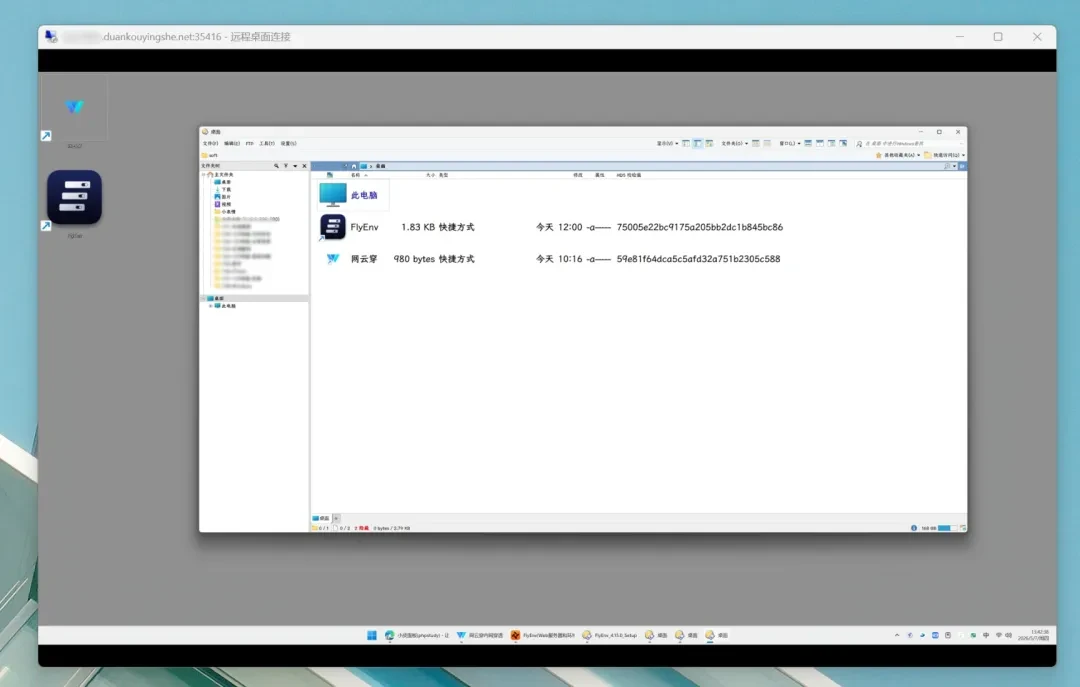Open the 工具 menu
Image resolution: width=1080 pixels, height=687 pixels.
pos(267,143)
